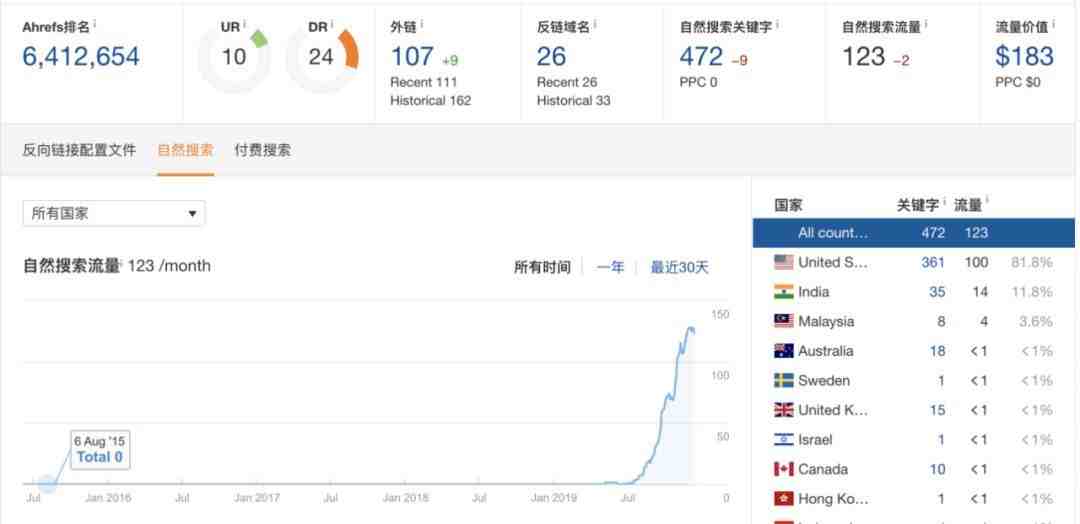Click the info icon beside UR
This screenshot has height=524, width=1080.
tap(245, 24)
